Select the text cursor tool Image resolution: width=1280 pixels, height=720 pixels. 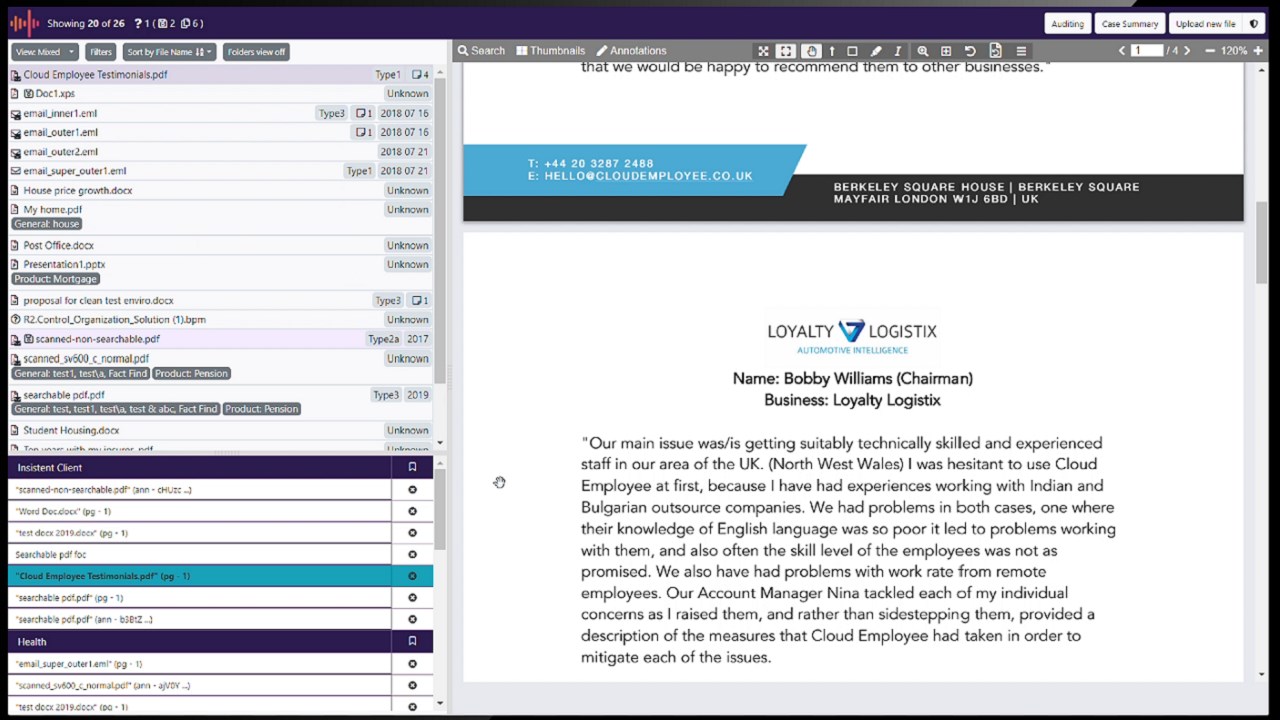tap(897, 51)
